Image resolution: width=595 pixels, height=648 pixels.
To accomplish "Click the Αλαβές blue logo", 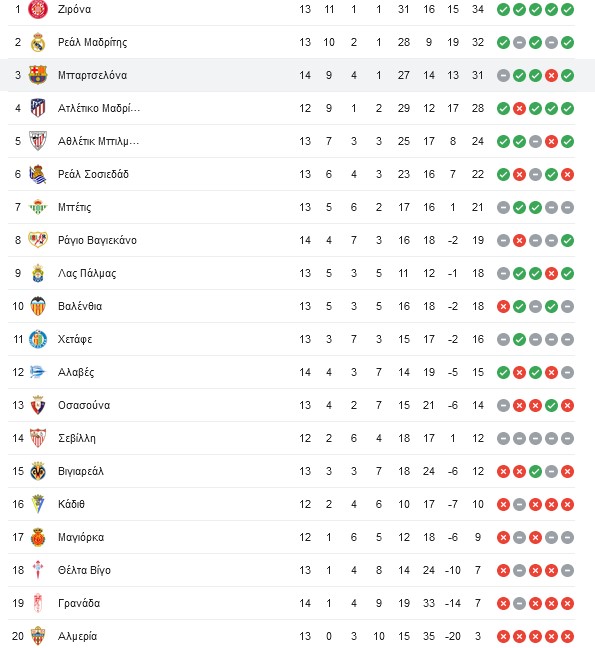I will (38, 372).
